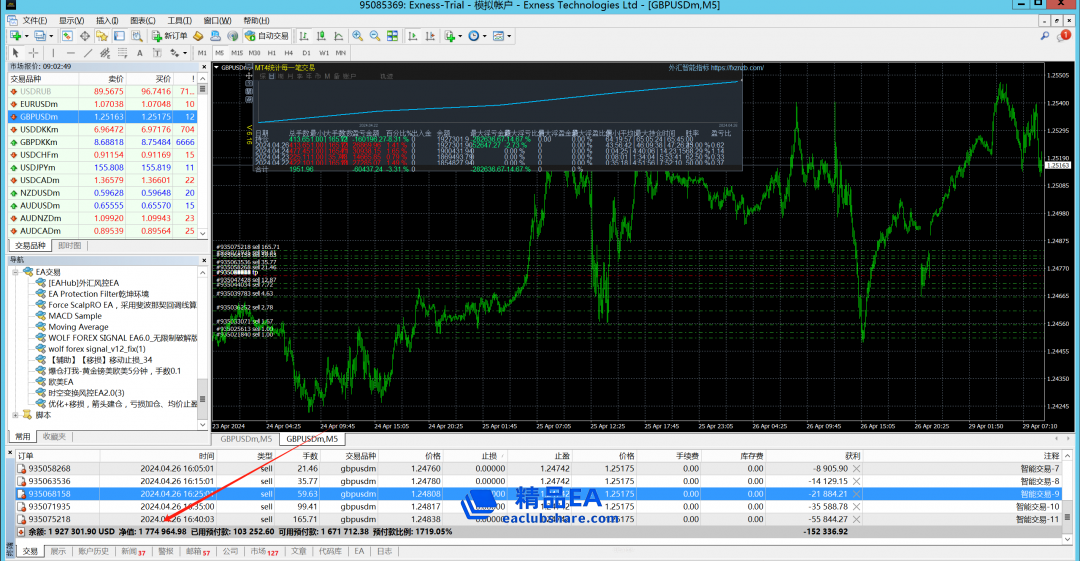Image resolution: width=1080 pixels, height=561 pixels.
Task: Click the 新订单 (New Order) toolbar button
Action: click(x=170, y=36)
